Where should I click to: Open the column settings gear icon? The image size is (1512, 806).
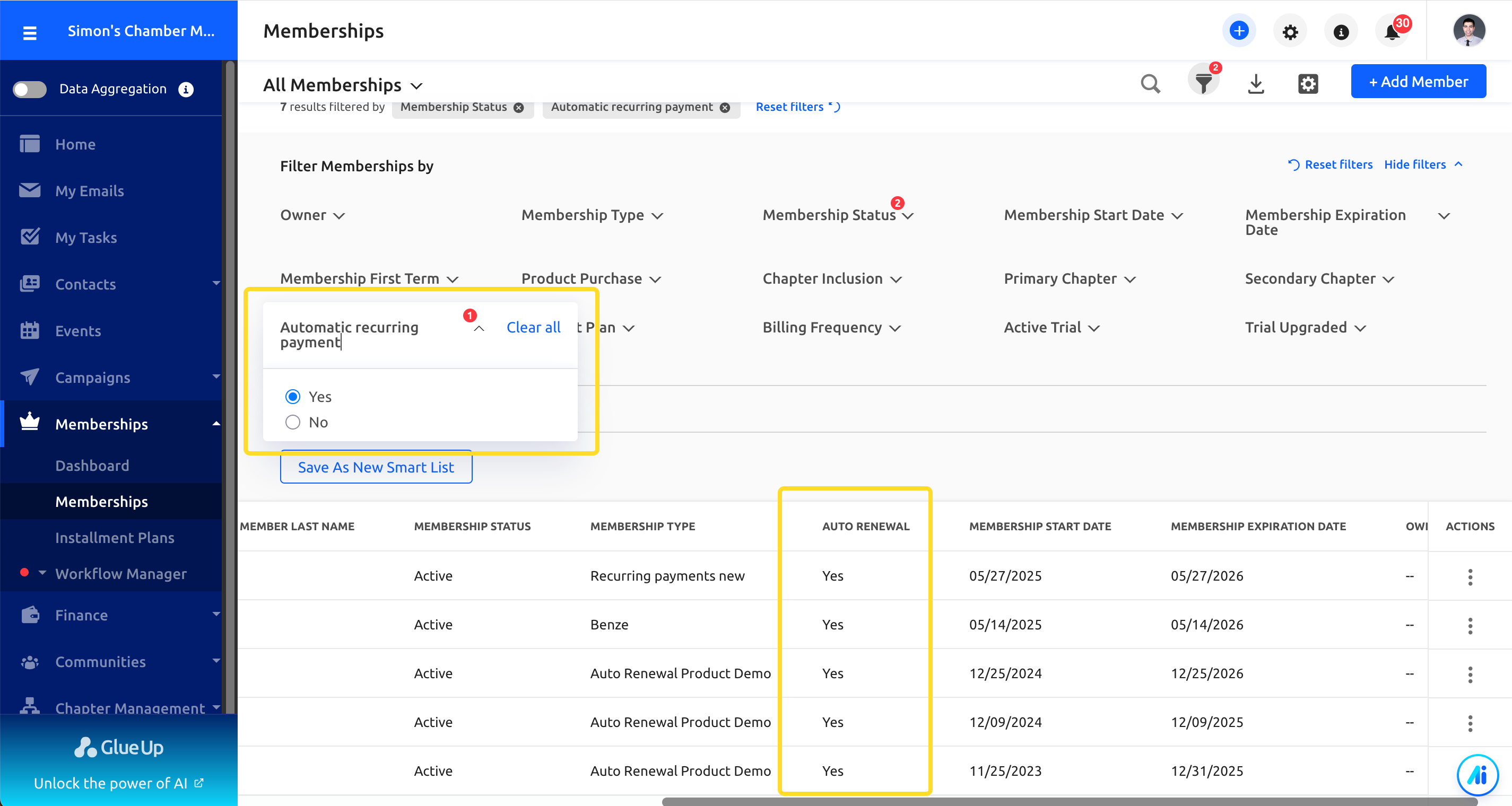point(1308,83)
